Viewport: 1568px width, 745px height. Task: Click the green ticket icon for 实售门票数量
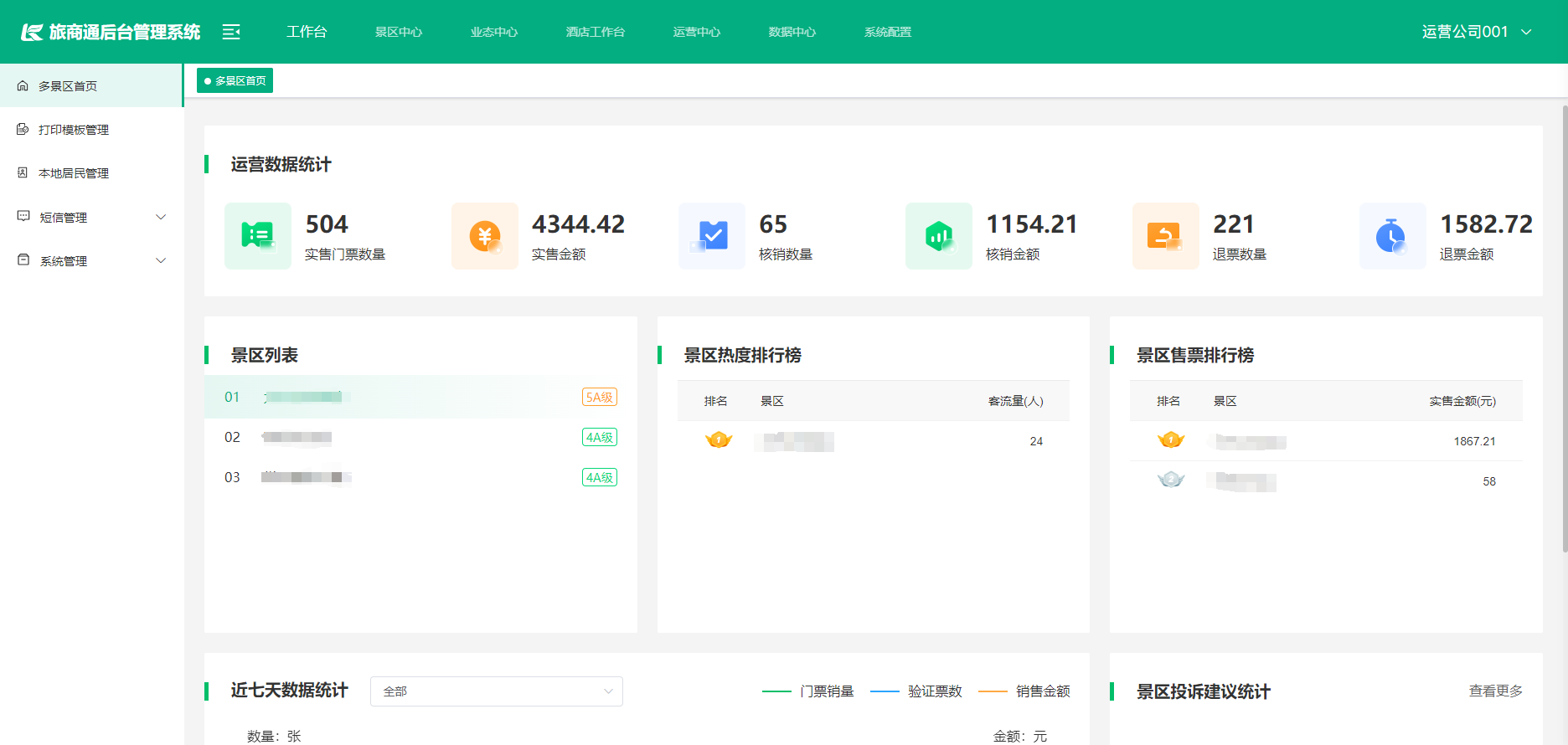258,236
